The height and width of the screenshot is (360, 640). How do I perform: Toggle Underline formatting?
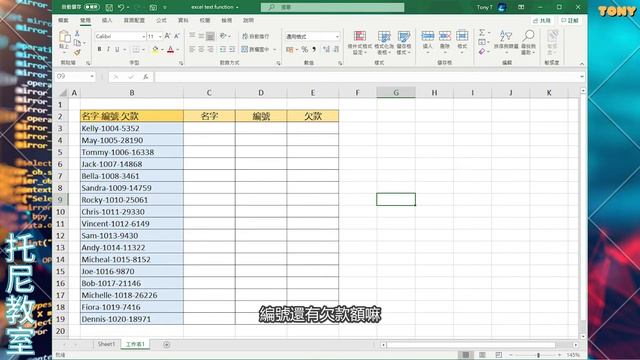pyautogui.click(x=117, y=49)
